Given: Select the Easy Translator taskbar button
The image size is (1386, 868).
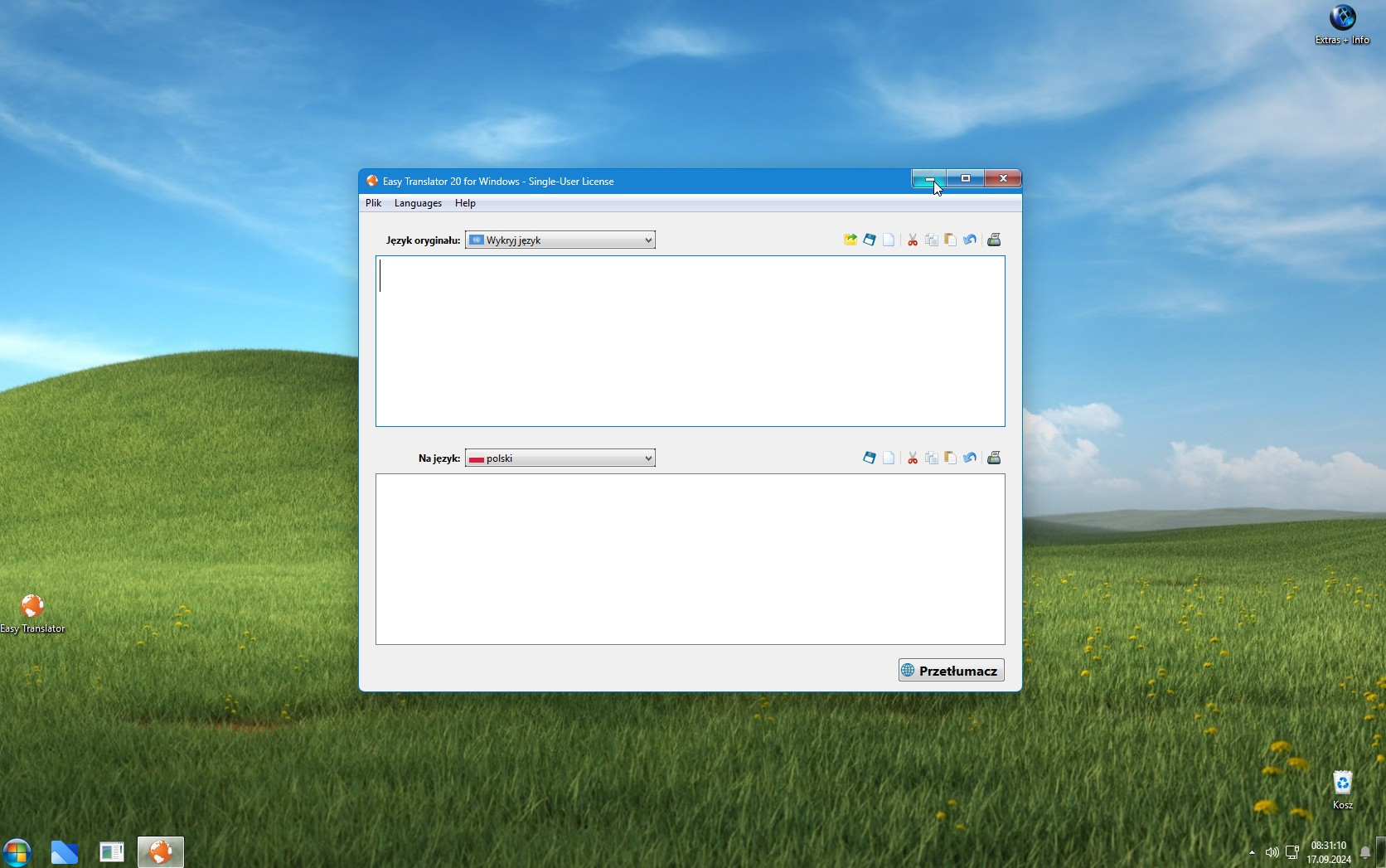Looking at the screenshot, I should click(160, 851).
